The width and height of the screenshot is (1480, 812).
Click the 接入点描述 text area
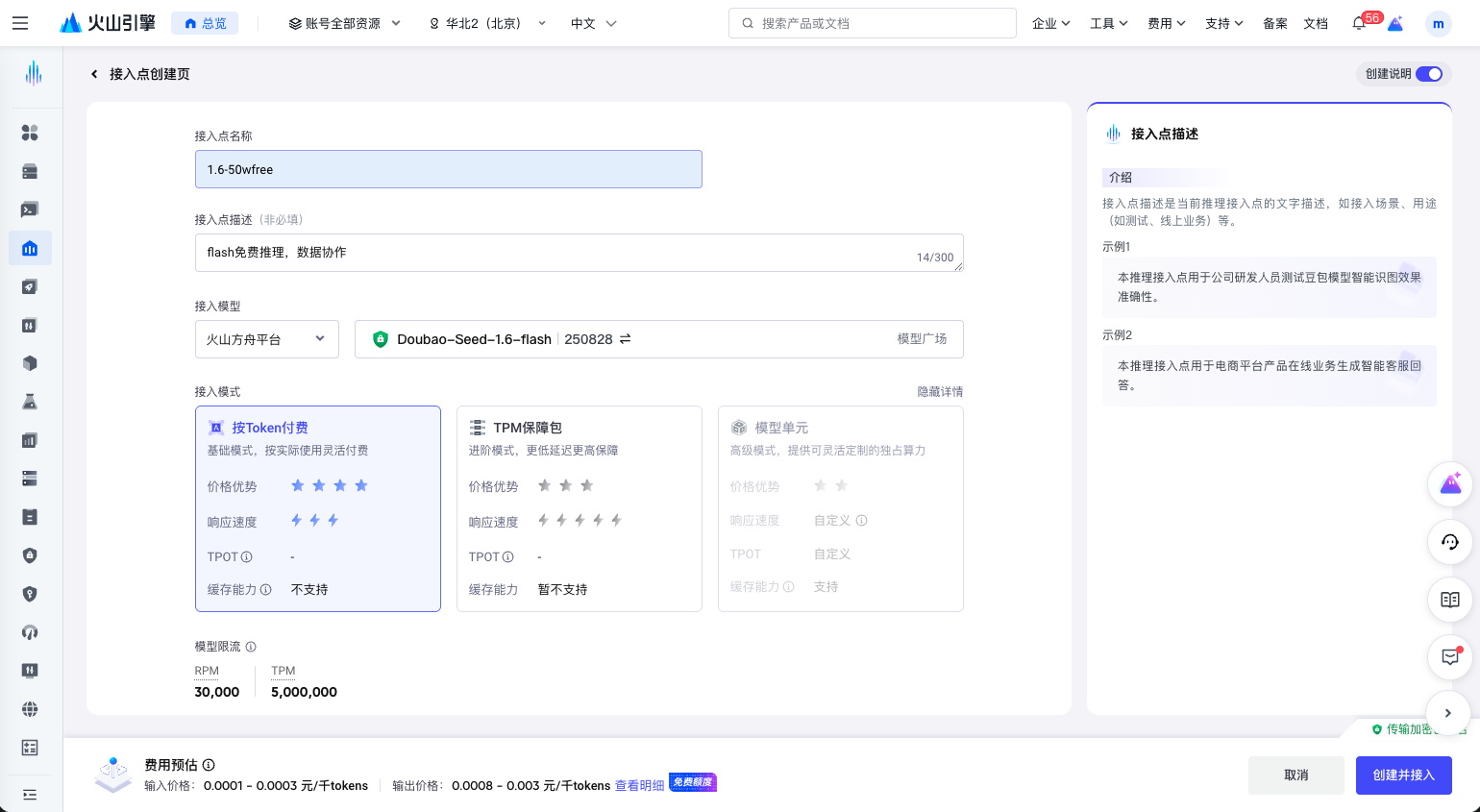580,253
